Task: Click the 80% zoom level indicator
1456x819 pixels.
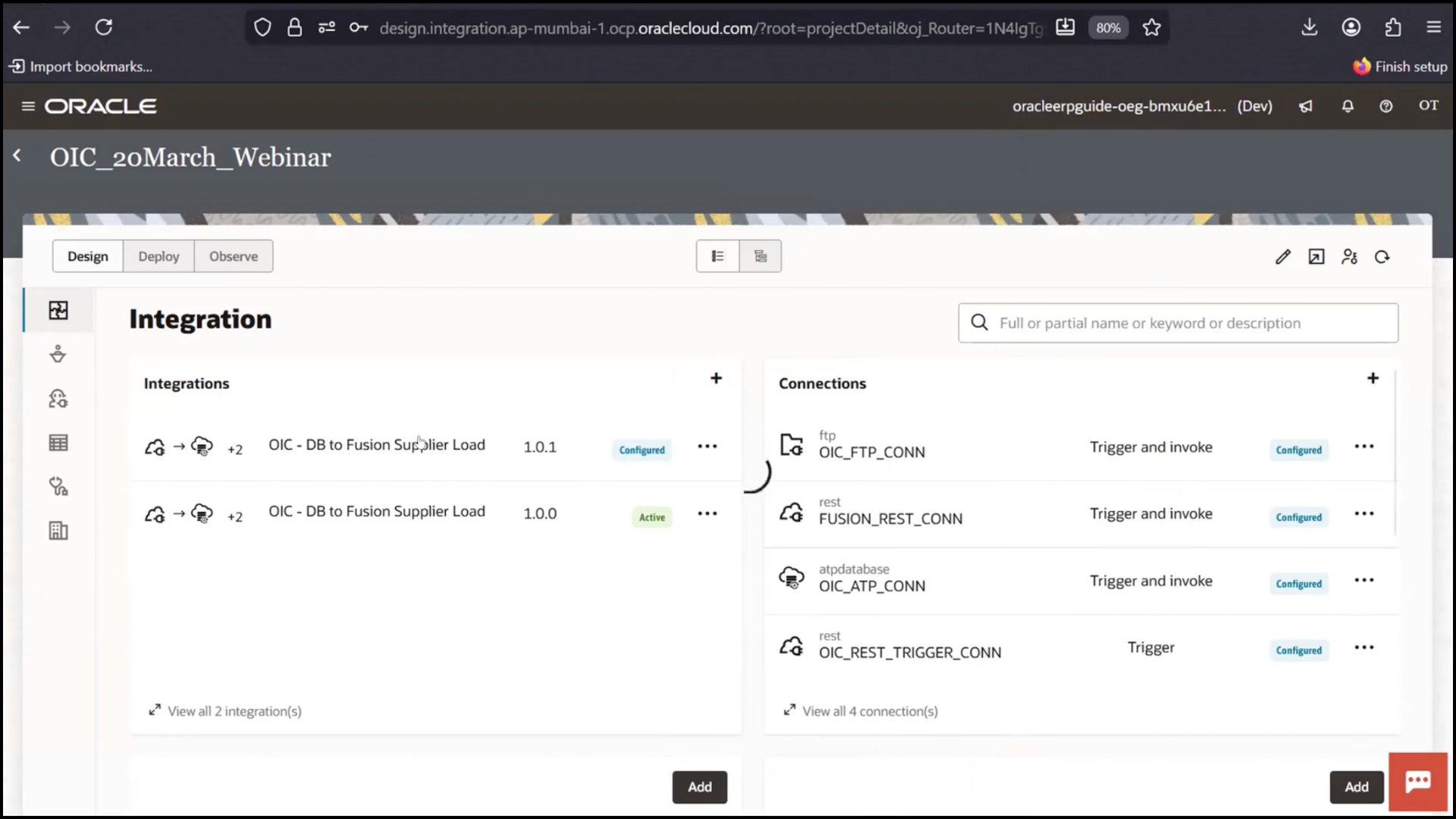Action: (1108, 28)
